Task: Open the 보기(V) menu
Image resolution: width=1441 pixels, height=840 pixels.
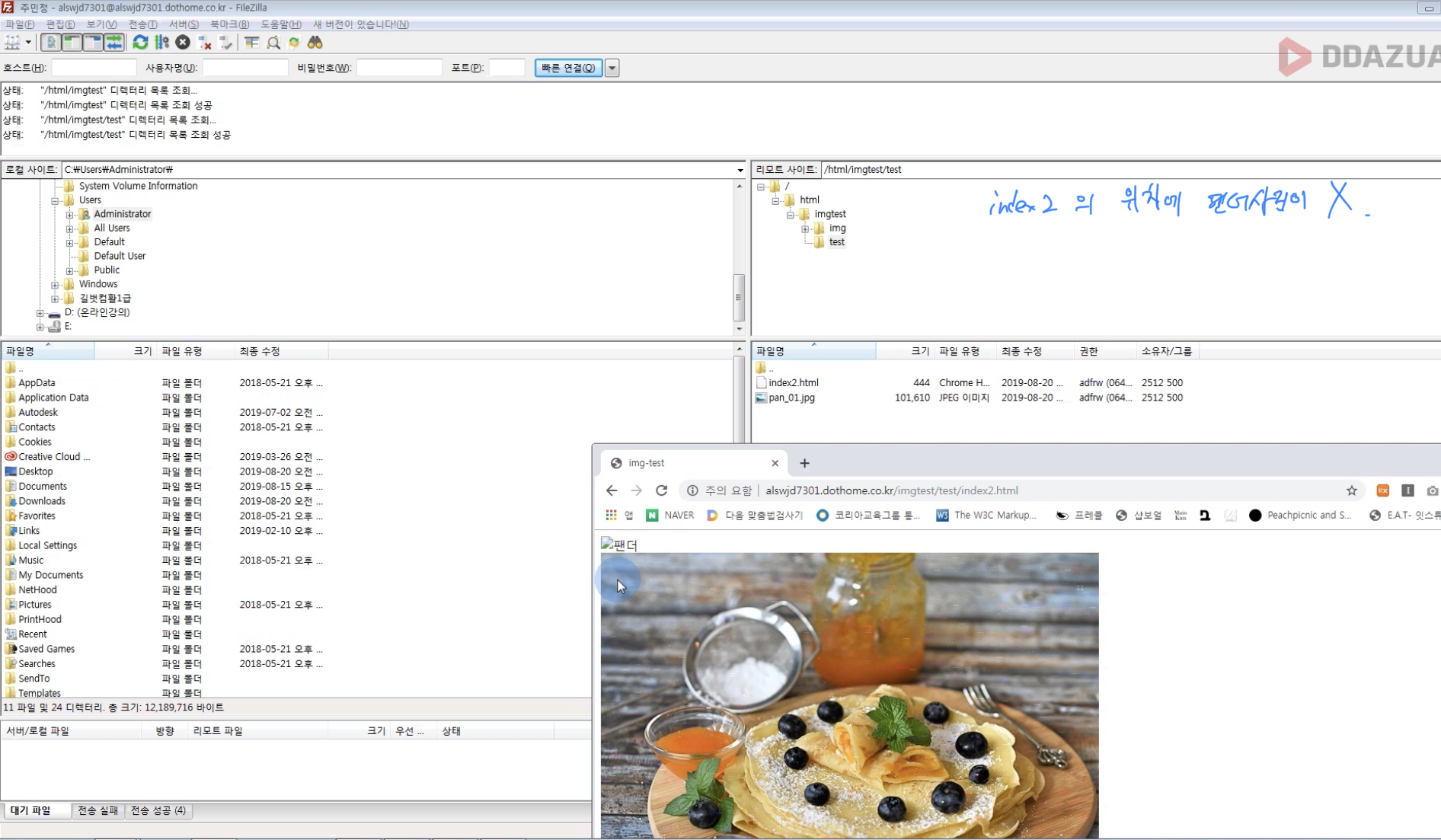Action: (x=101, y=24)
